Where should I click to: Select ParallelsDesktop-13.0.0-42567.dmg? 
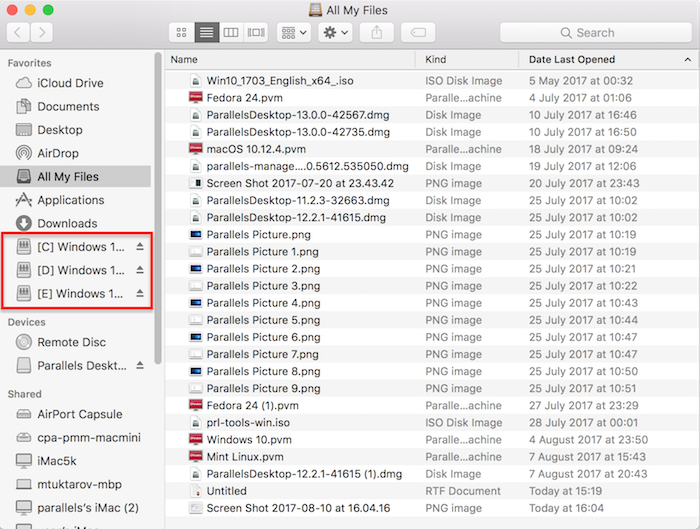coord(432,115)
